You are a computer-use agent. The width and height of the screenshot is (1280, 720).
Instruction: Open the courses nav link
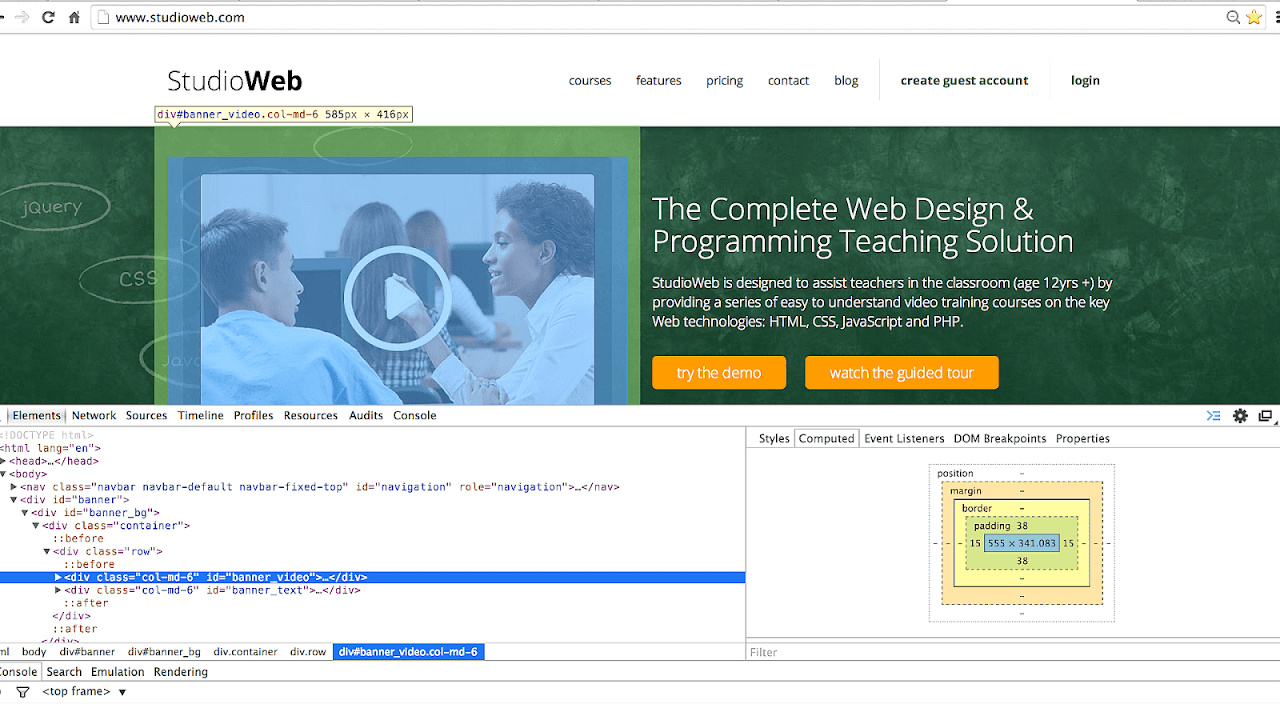[590, 81]
